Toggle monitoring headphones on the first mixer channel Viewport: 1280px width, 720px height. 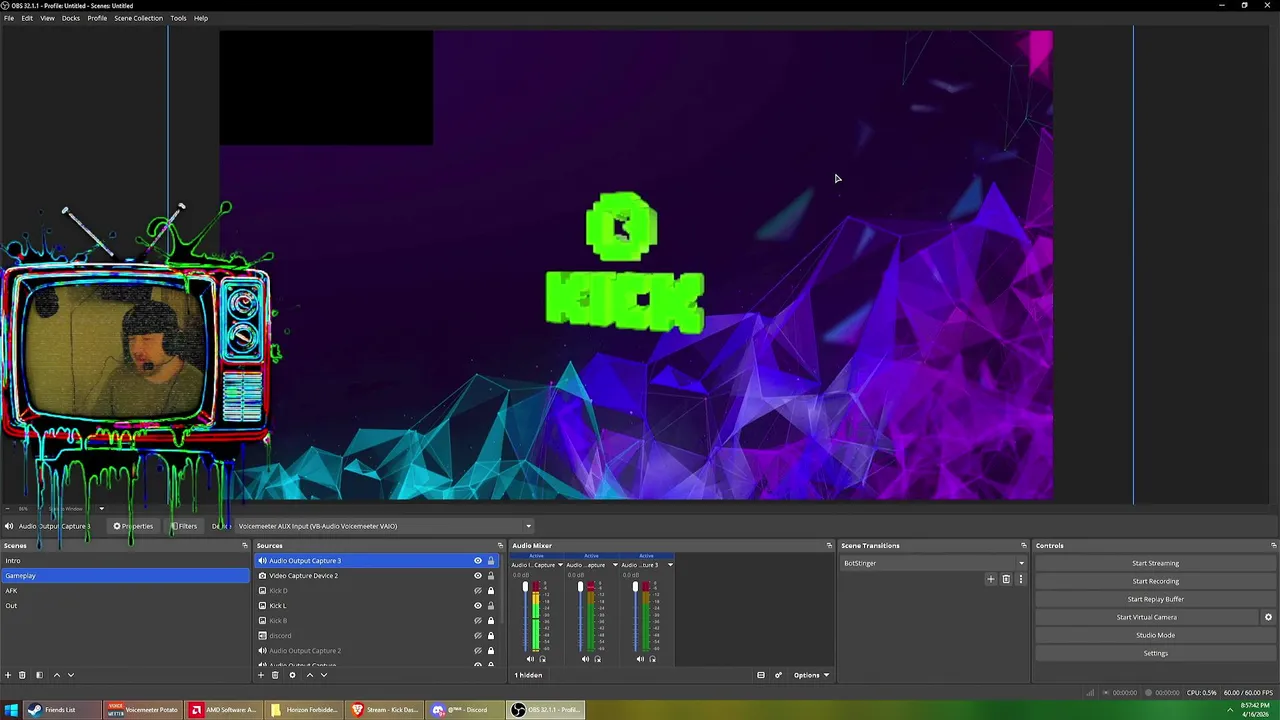pyautogui.click(x=542, y=659)
